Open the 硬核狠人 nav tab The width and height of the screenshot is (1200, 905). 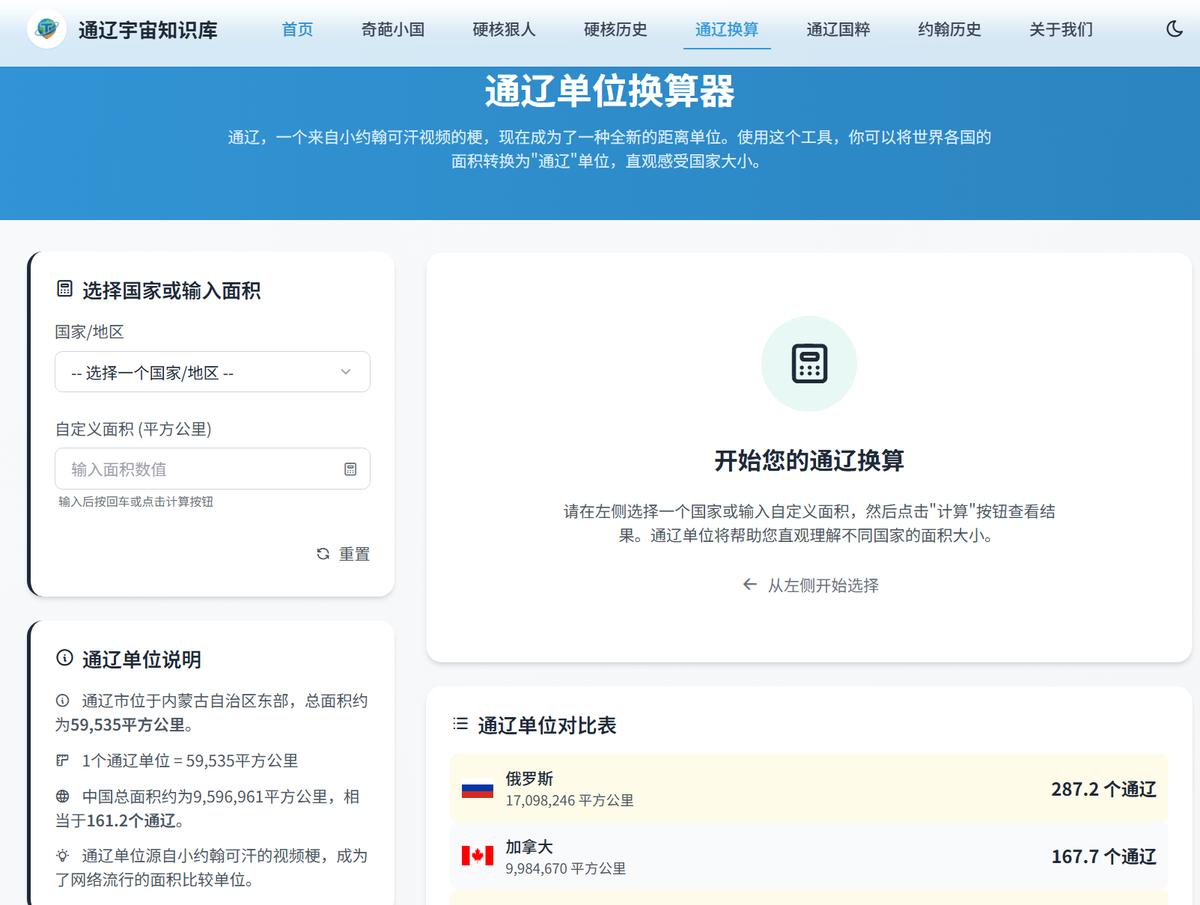pos(504,30)
